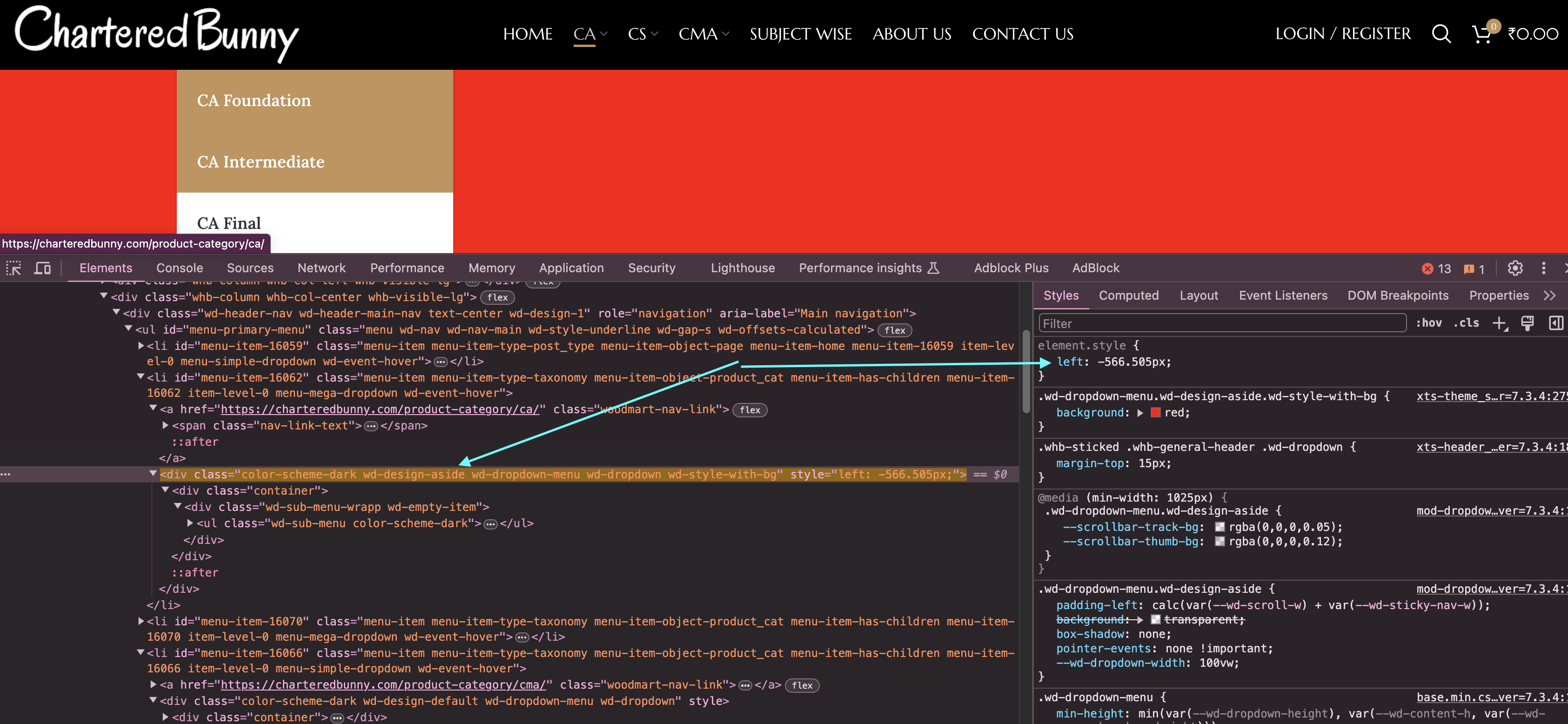Open CA dropdown in site navigation
The image size is (1568, 724).
point(590,34)
